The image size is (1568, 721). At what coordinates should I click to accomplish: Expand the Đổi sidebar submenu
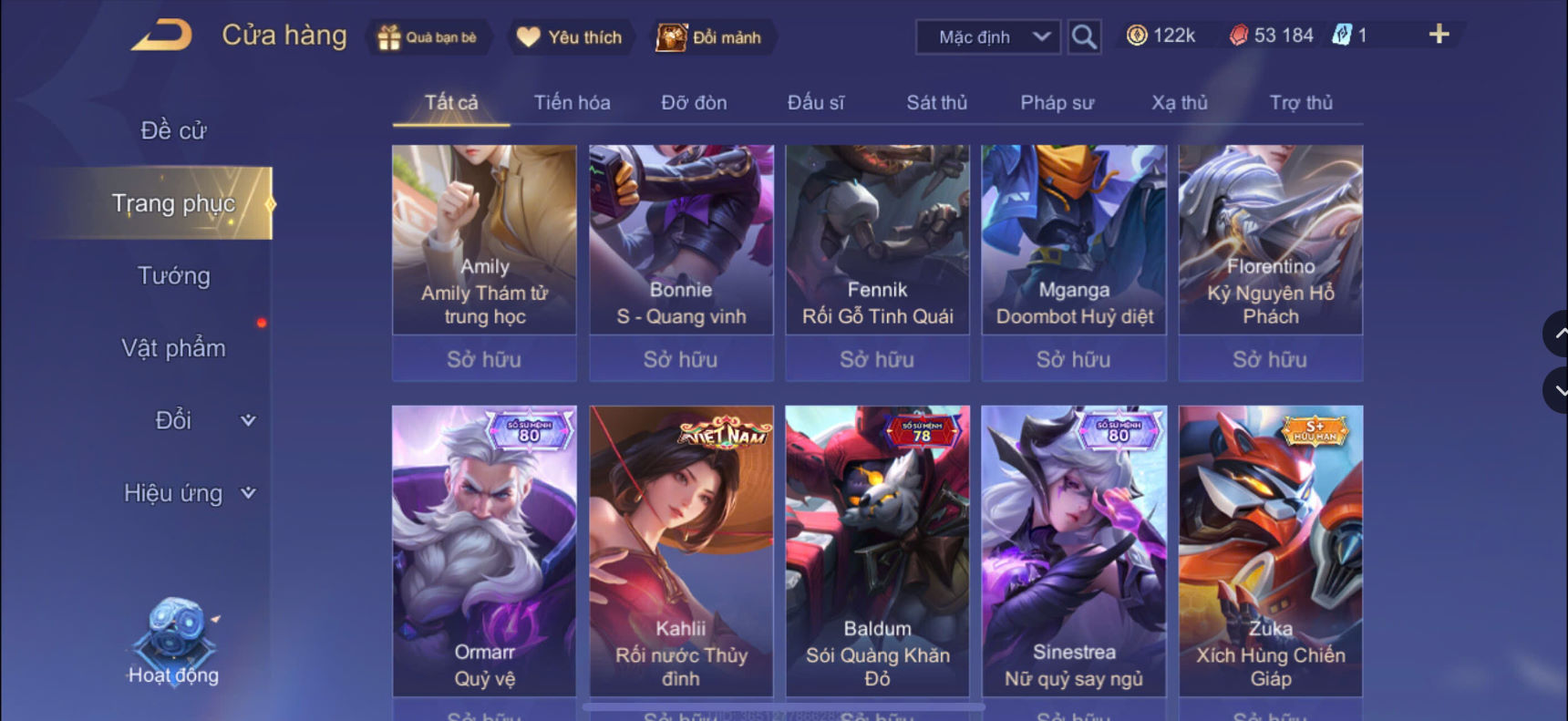click(x=247, y=420)
